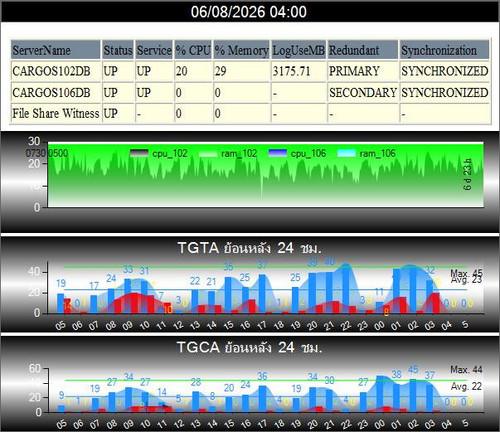The height and width of the screenshot is (432, 500).
Task: Click the cpu_102 legend label
Action: [x=170, y=153]
